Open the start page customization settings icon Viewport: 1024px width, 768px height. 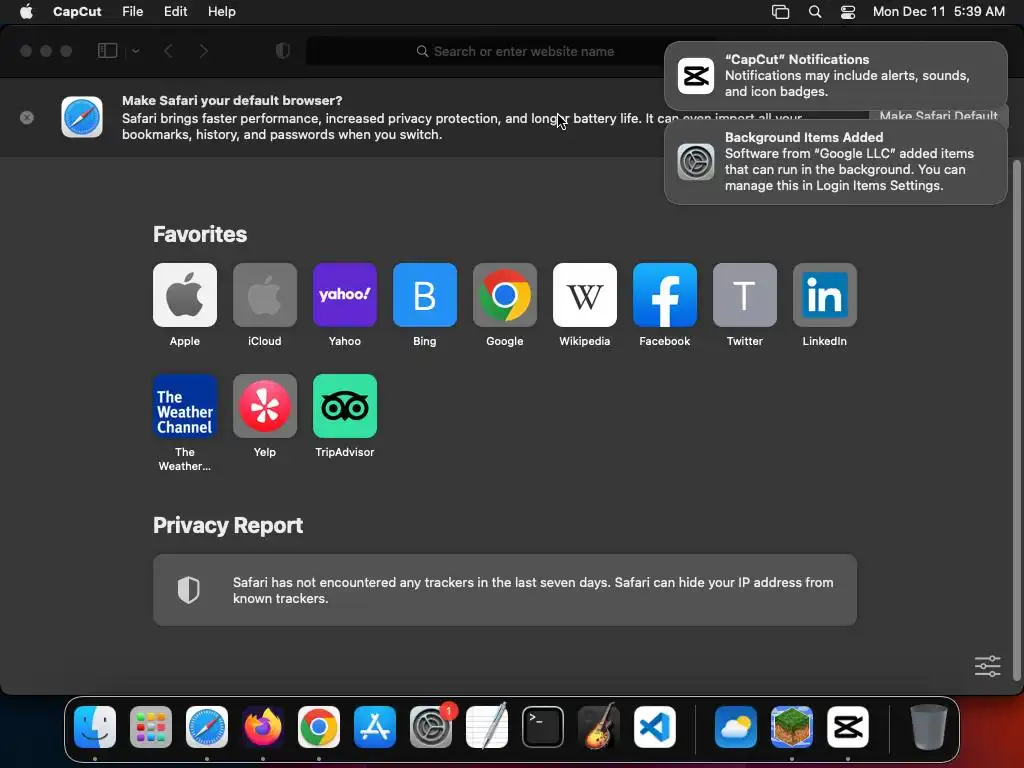click(x=987, y=666)
